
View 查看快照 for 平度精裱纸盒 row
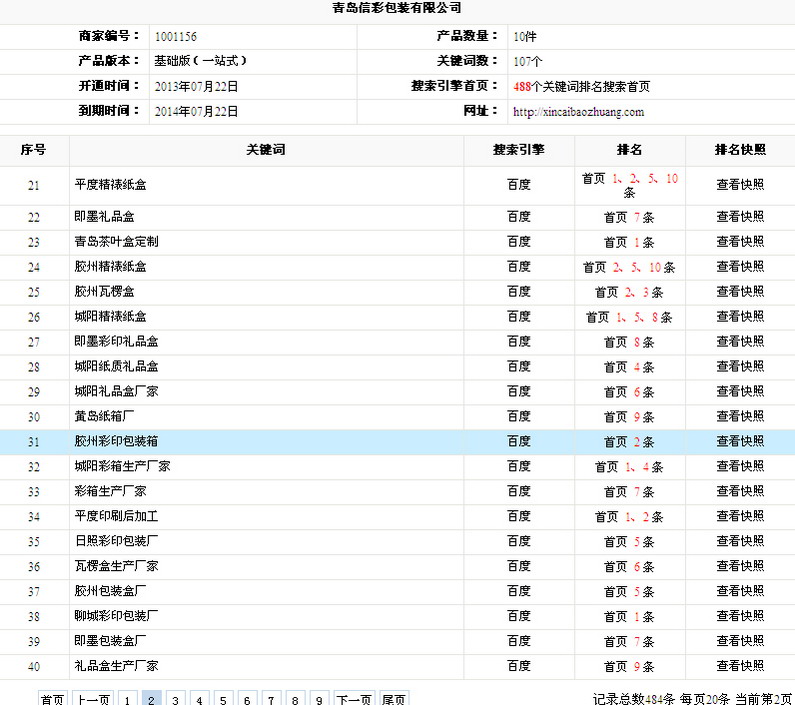pos(740,185)
